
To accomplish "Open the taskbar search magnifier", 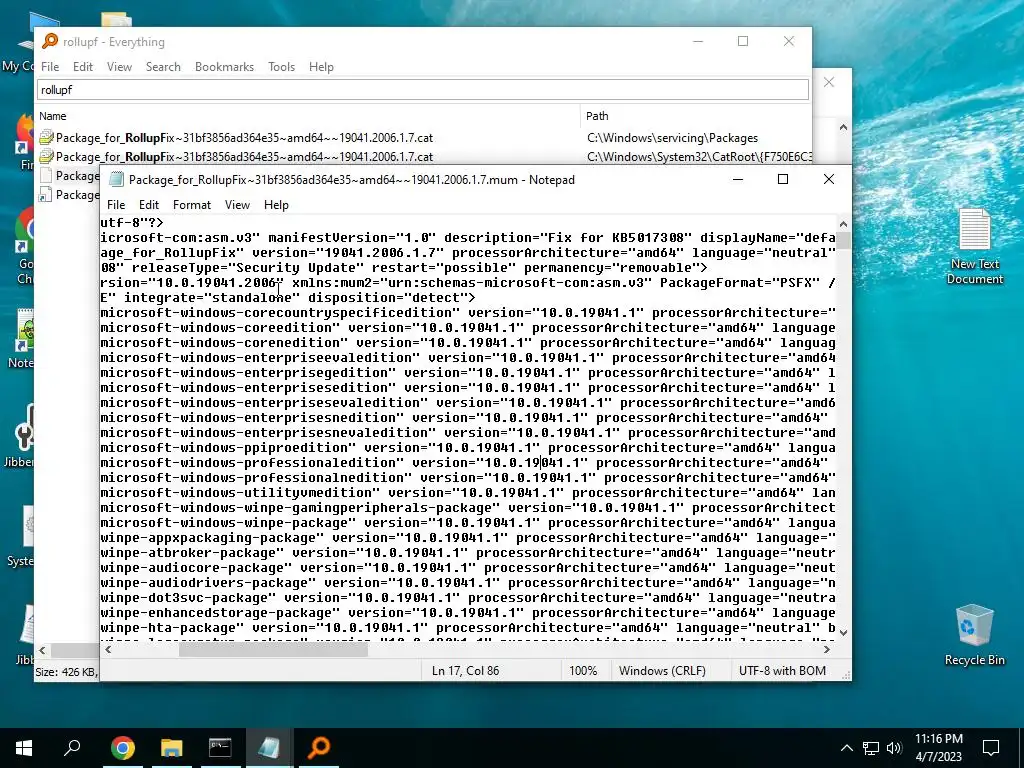I will point(72,747).
